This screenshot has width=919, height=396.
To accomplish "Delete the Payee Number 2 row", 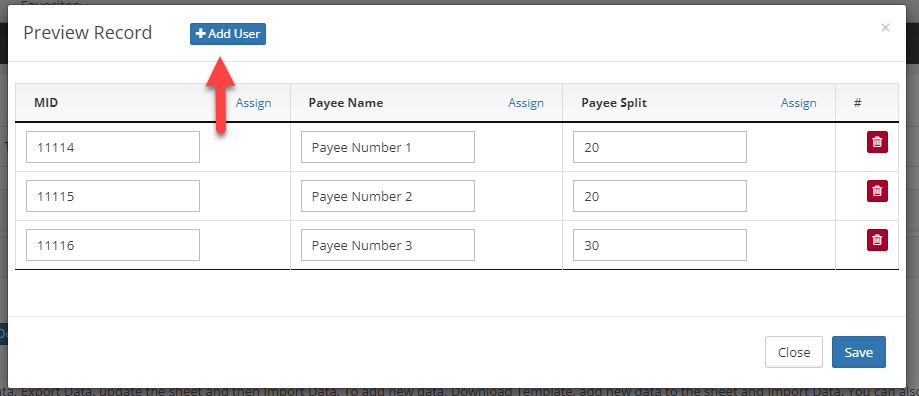I will tap(877, 191).
